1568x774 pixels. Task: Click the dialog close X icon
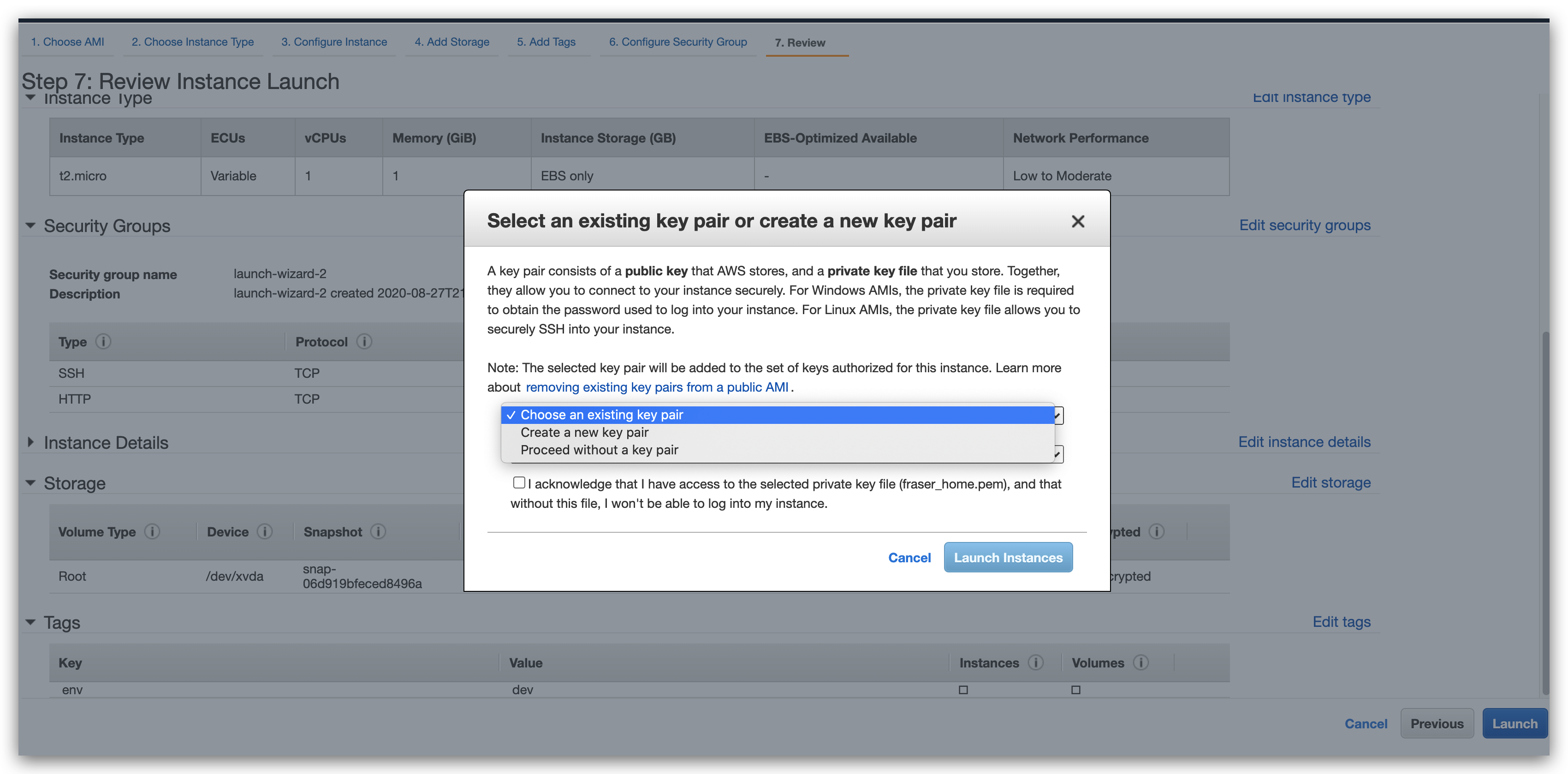tap(1078, 221)
